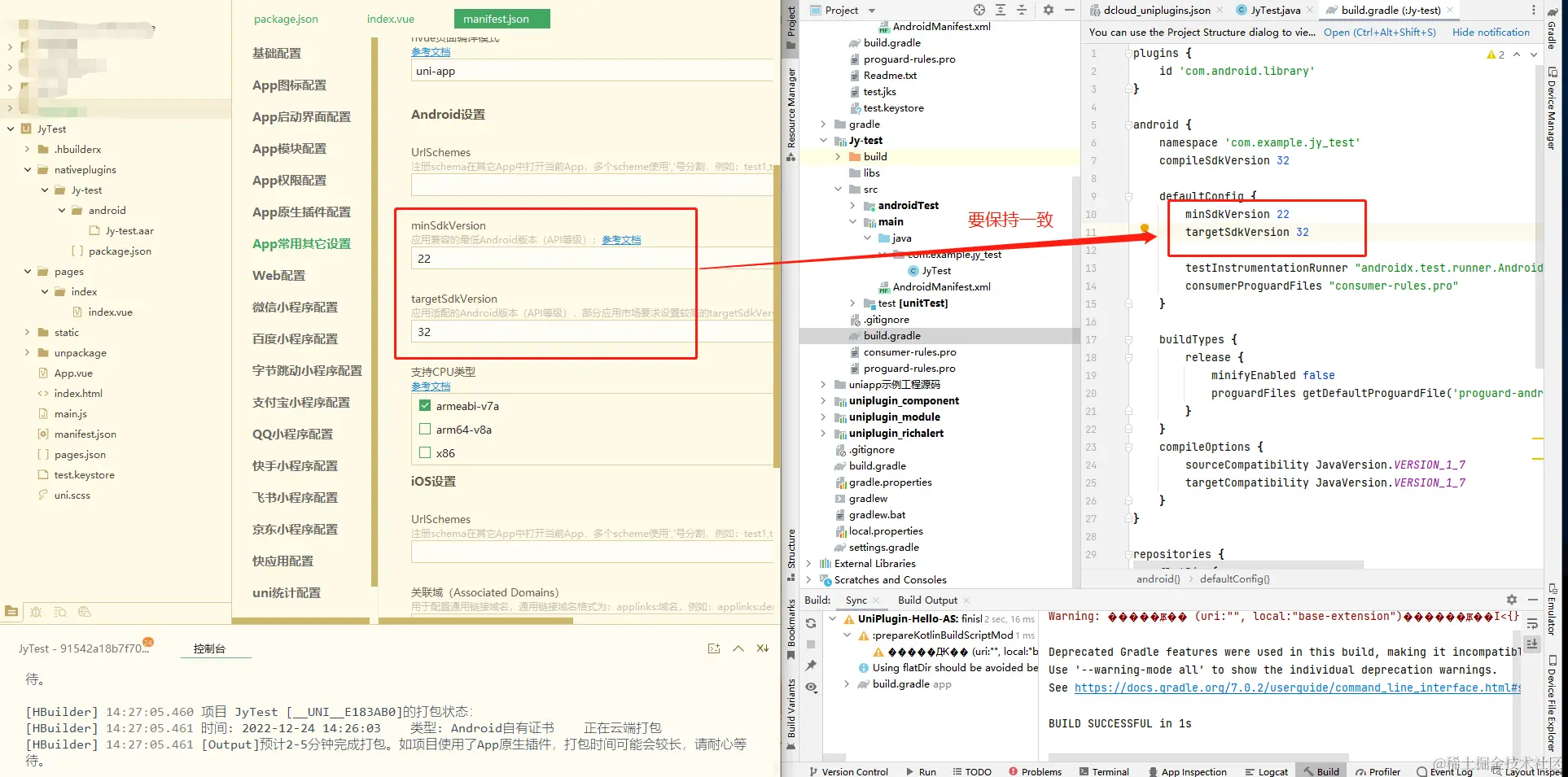Click the Collapse All icon in Project panel
The image size is (1568, 777).
(1022, 10)
